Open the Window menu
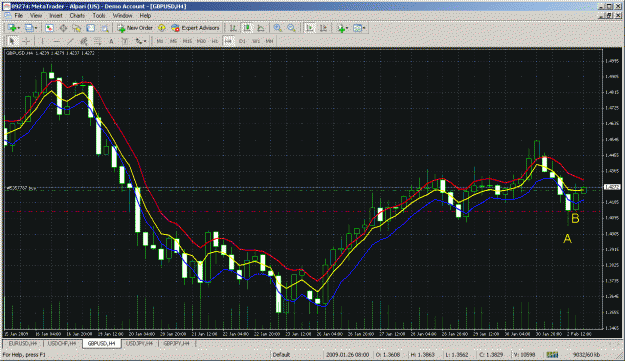Screen dimensions: 625x361 pyautogui.click(x=122, y=16)
